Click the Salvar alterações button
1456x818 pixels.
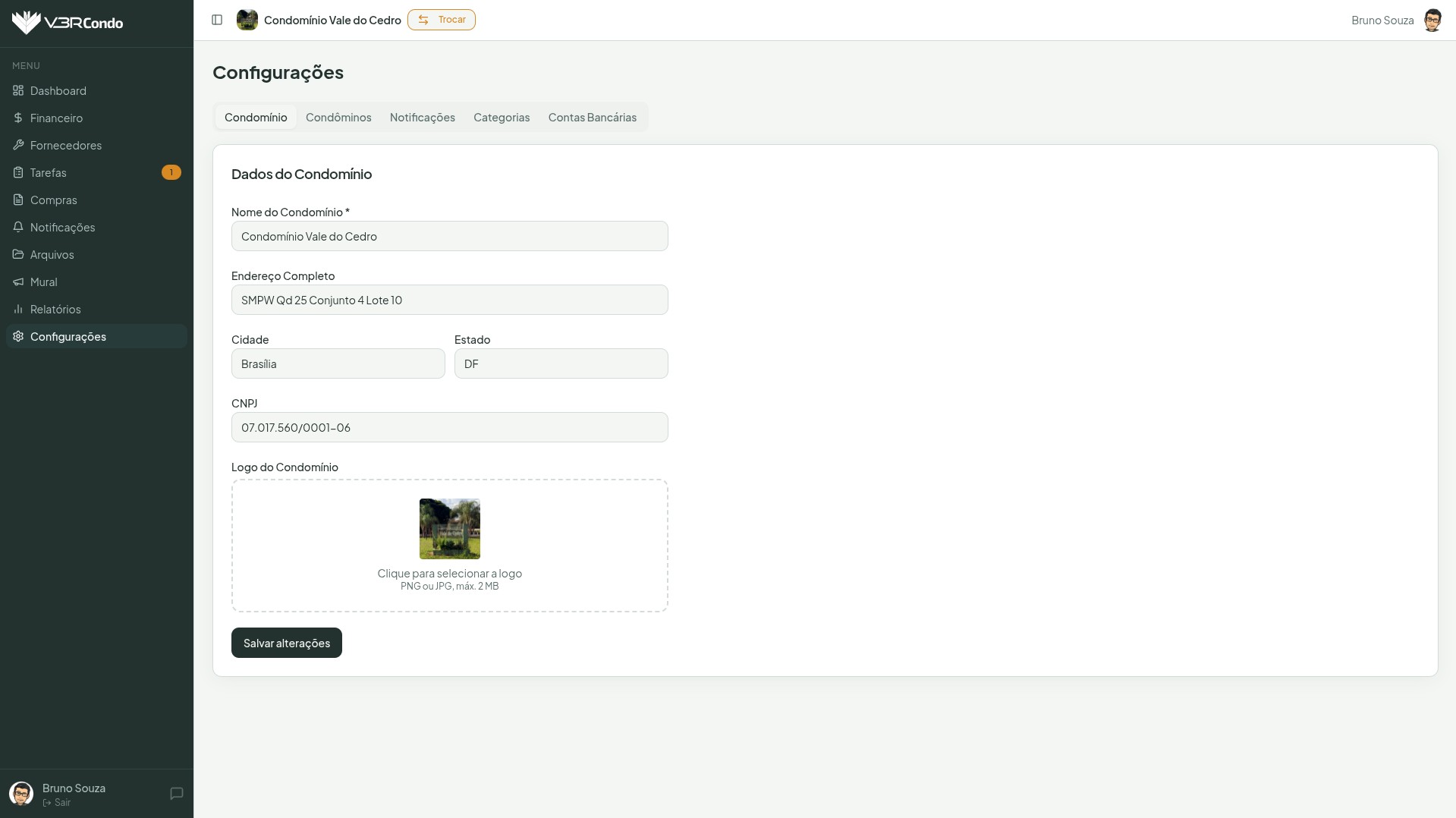tap(286, 643)
